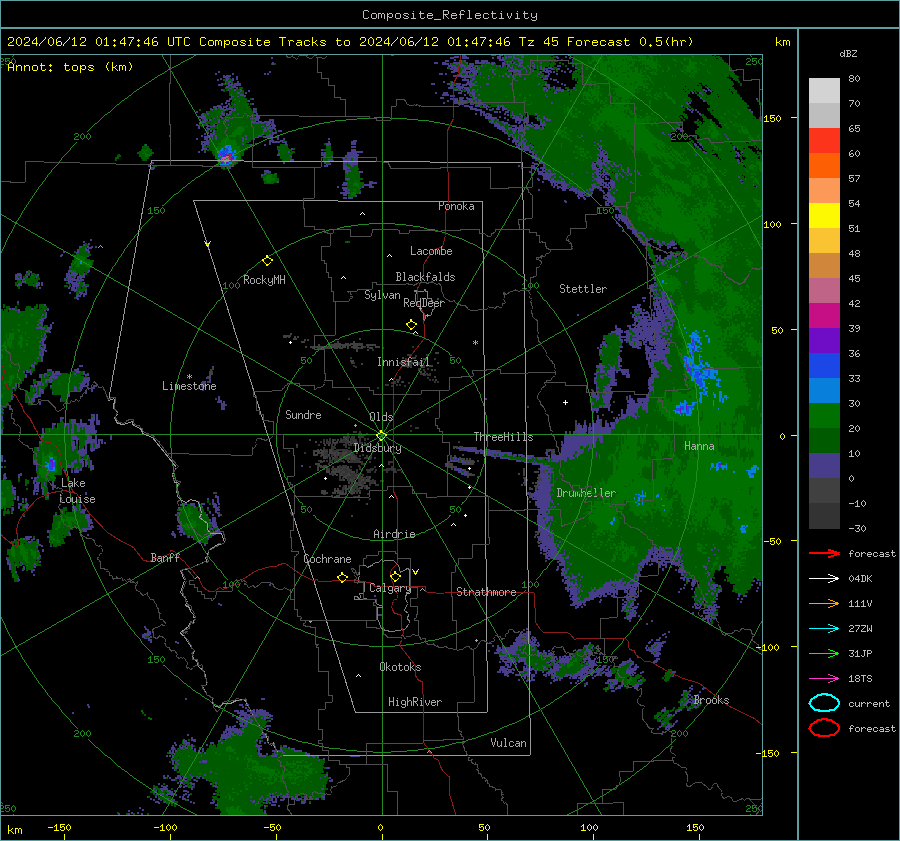Click the Strathmore town label
The width and height of the screenshot is (900, 841).
tap(486, 592)
